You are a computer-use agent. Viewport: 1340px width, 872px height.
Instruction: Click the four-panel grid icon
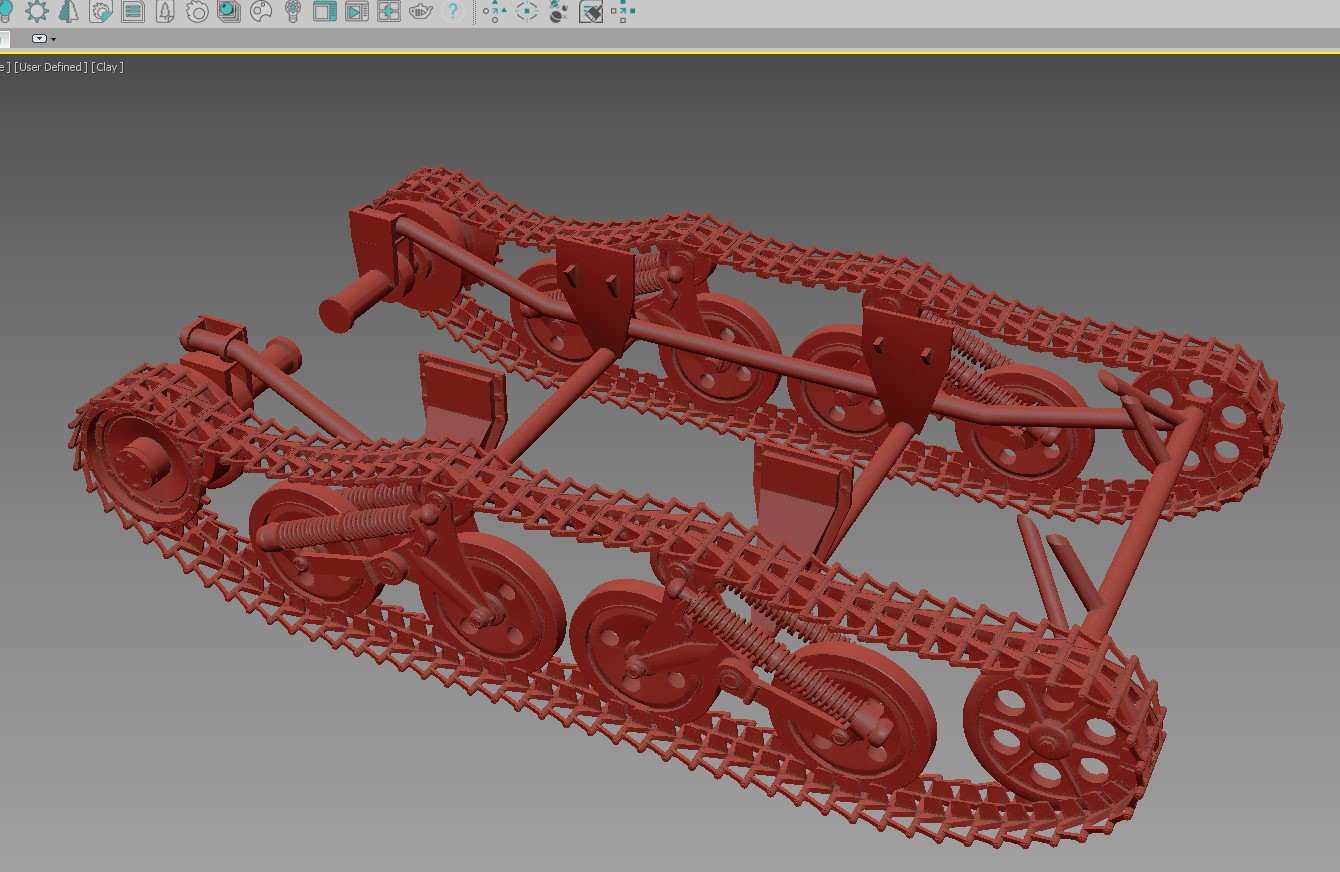tap(388, 12)
